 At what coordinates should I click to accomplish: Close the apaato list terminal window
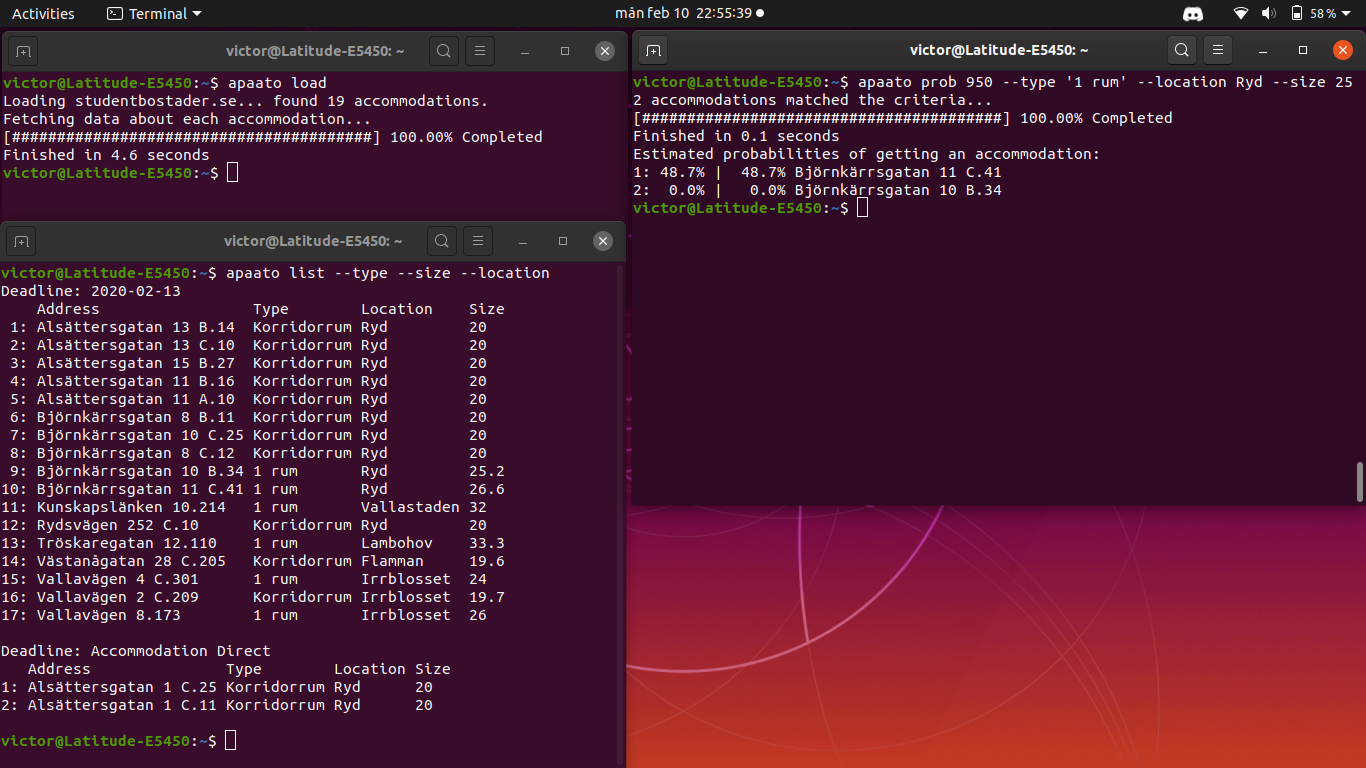[x=603, y=241]
